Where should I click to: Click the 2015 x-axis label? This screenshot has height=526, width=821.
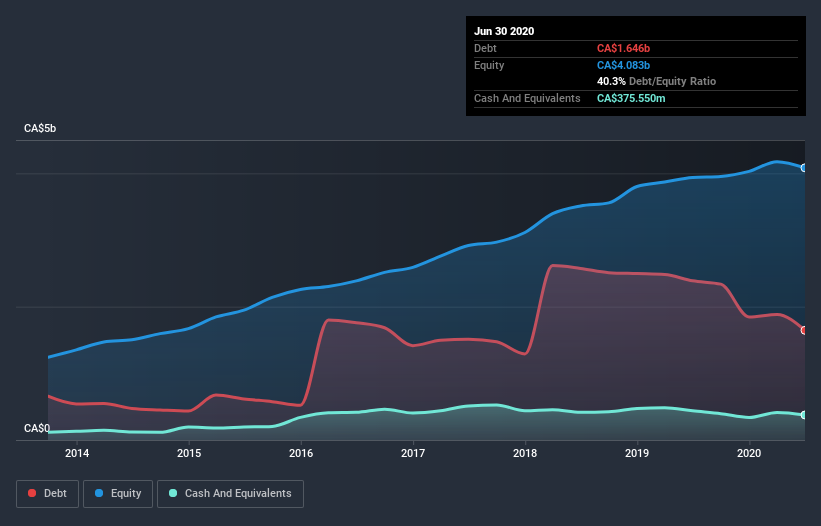189,453
